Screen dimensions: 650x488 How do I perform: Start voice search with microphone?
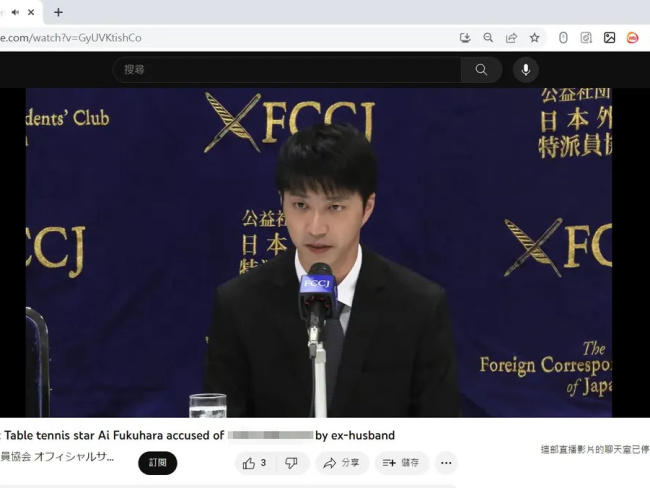pyautogui.click(x=526, y=70)
